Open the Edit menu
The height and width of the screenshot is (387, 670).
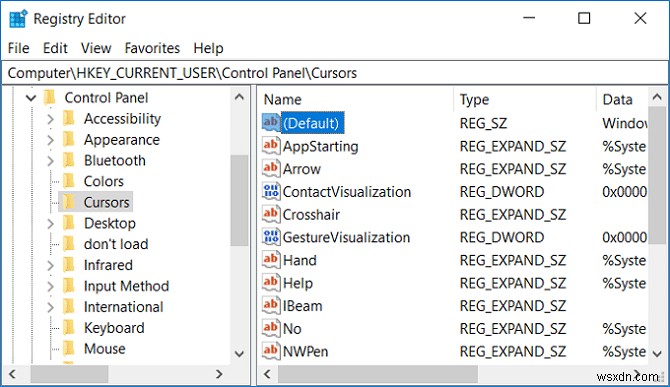55,48
